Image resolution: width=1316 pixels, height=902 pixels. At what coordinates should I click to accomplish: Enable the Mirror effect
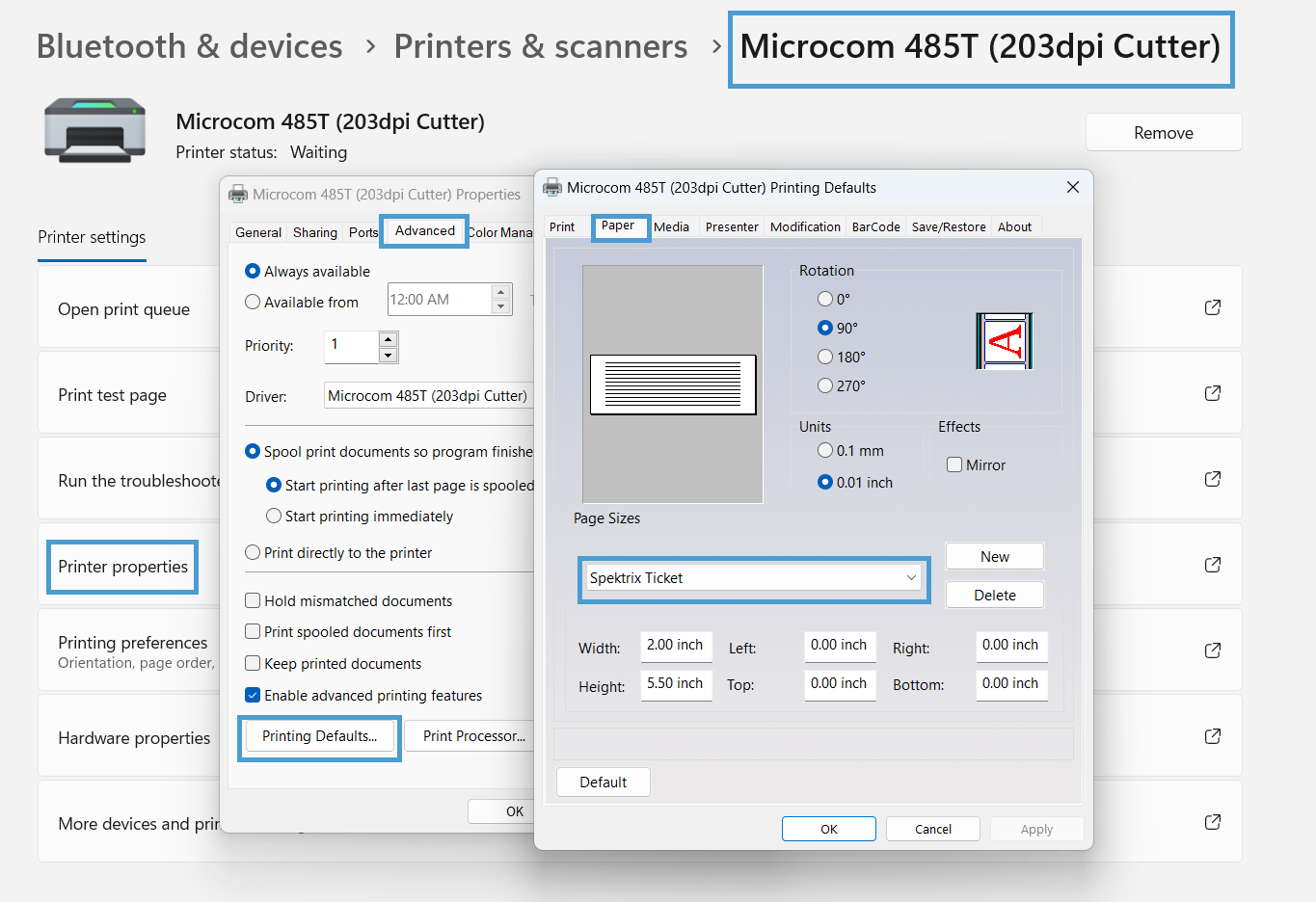(x=954, y=464)
